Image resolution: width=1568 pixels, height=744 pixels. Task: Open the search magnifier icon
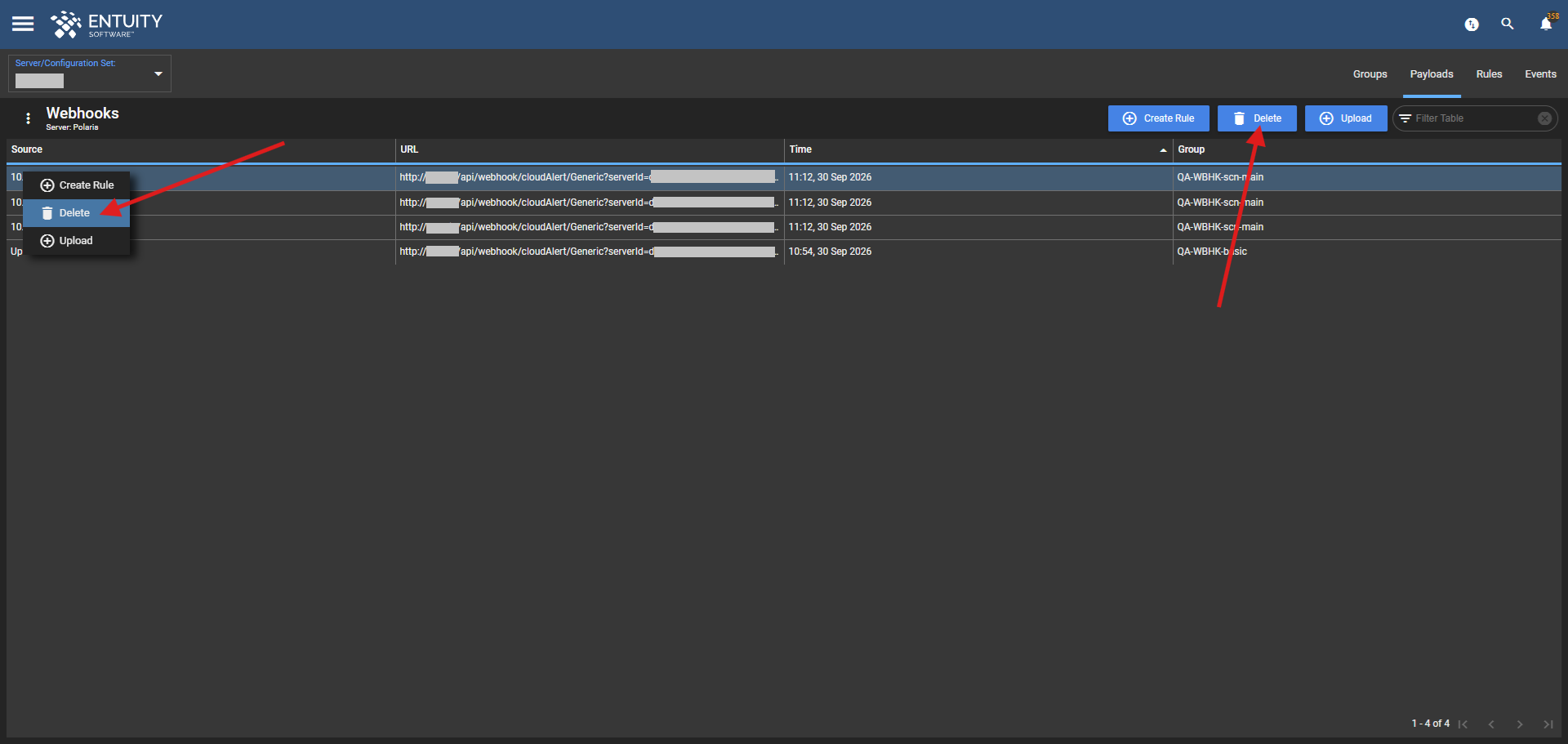(x=1507, y=24)
